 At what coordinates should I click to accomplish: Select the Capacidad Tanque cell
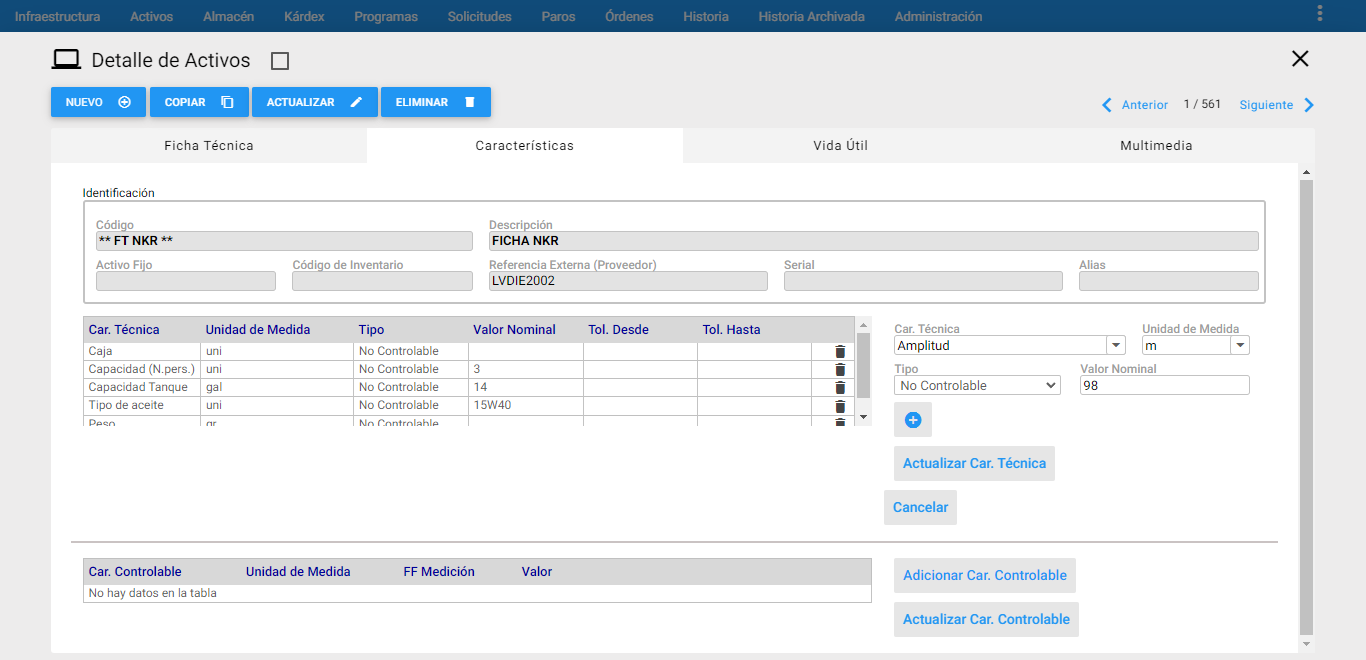142,388
